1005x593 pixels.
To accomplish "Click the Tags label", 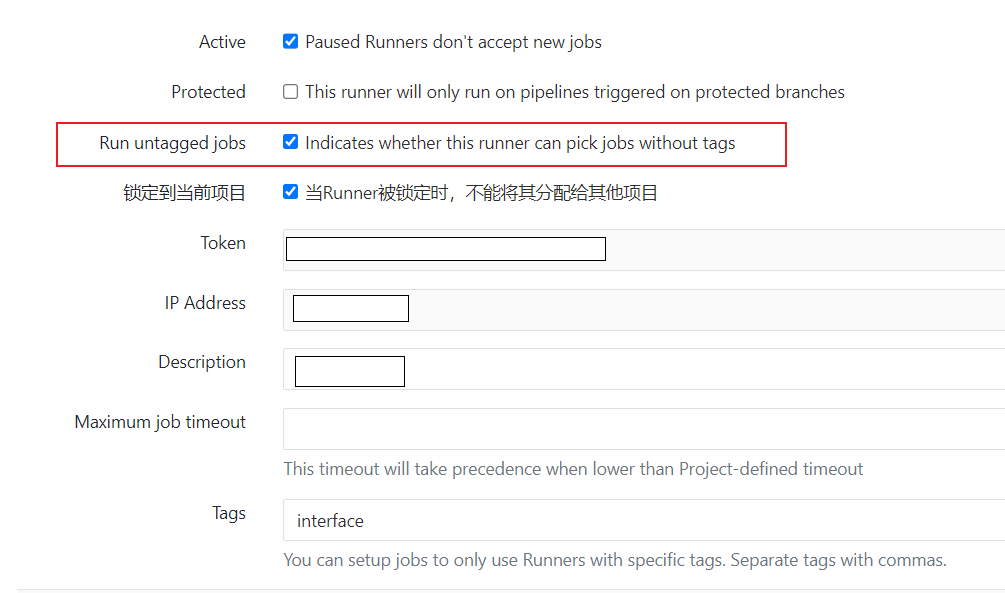I will pyautogui.click(x=229, y=514).
